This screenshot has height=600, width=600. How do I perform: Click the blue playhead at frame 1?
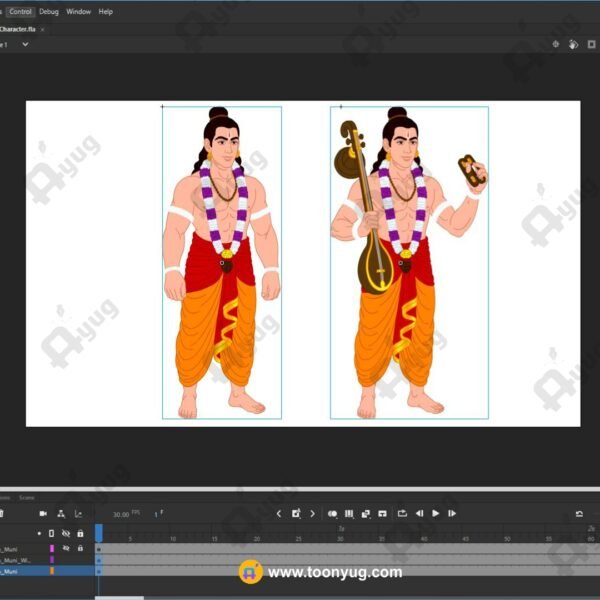(x=99, y=533)
